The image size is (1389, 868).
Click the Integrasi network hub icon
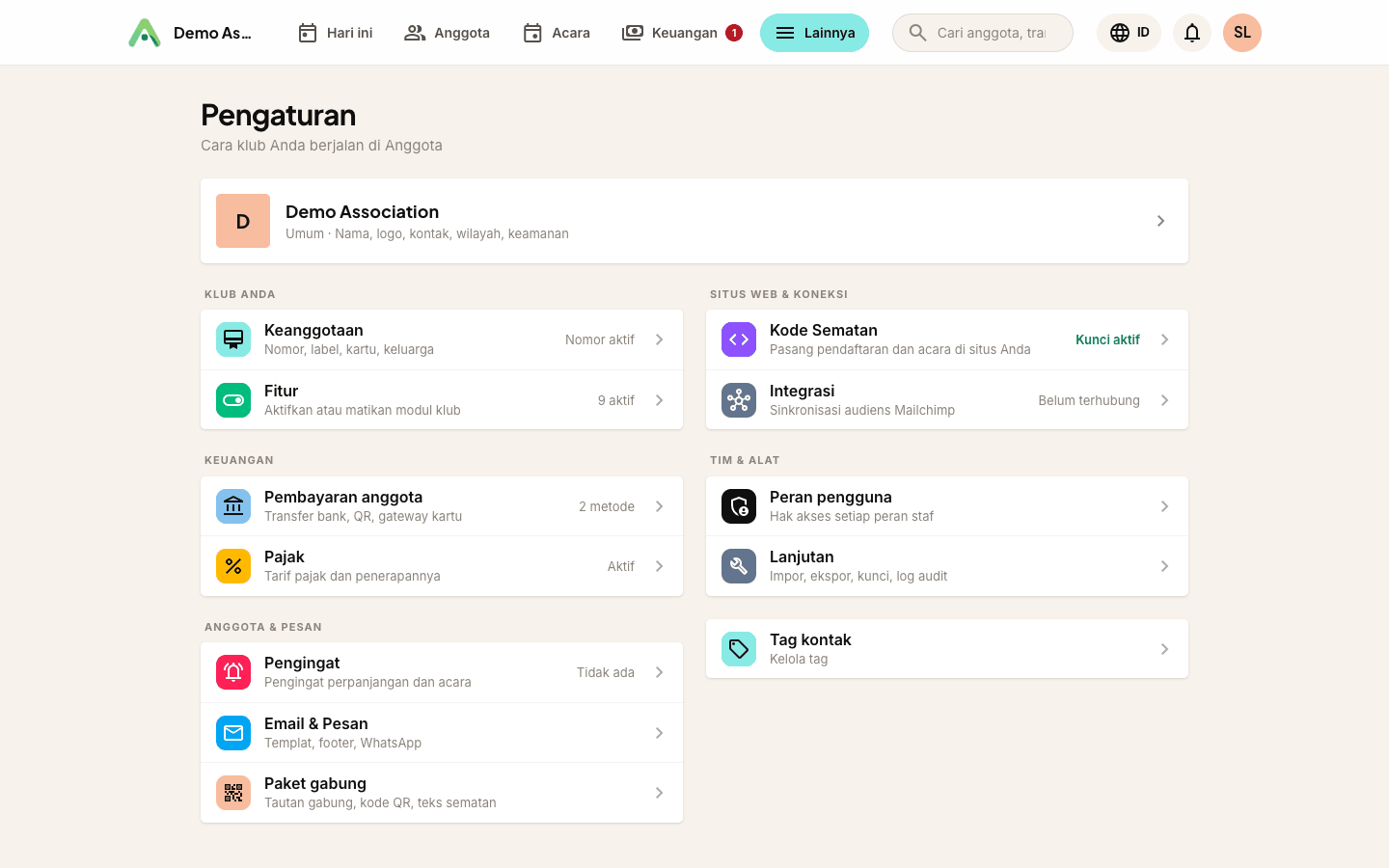739,400
